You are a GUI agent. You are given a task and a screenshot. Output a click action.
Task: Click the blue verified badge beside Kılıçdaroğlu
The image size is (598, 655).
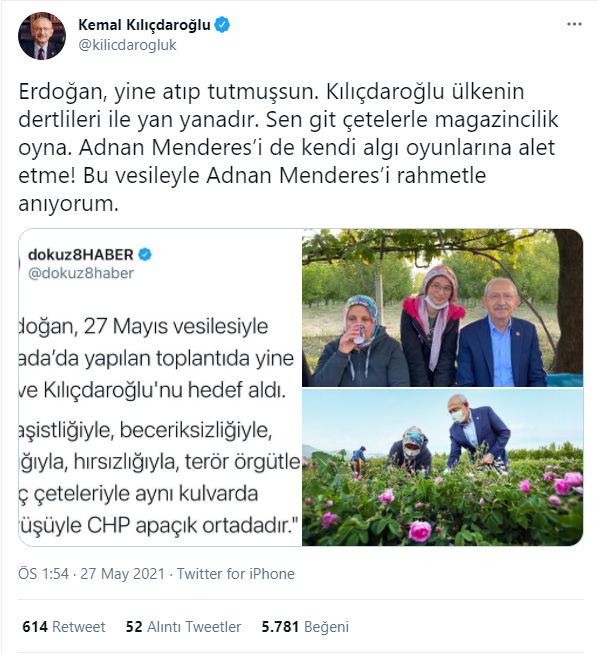pyautogui.click(x=222, y=25)
